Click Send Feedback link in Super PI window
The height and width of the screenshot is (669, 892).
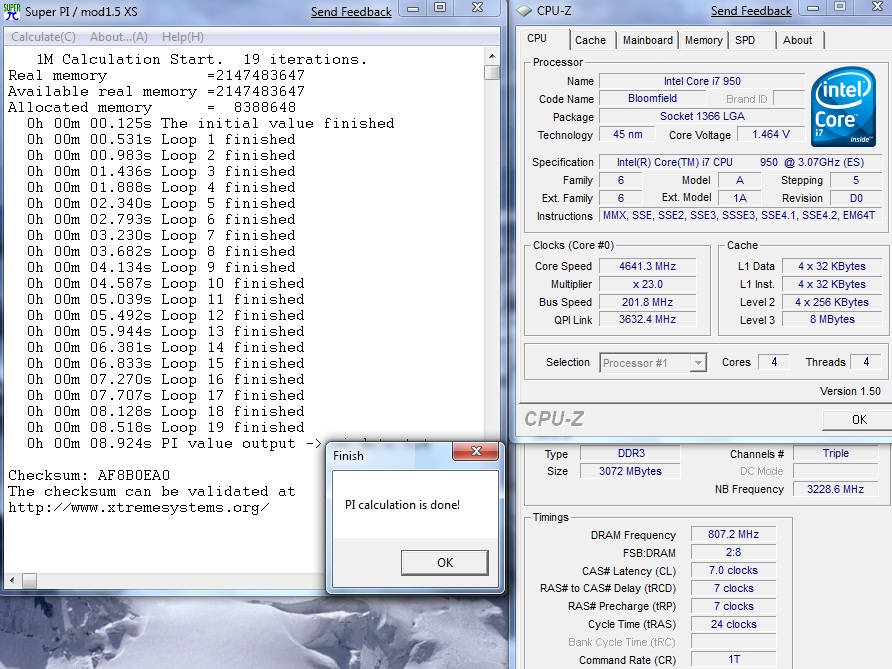pos(351,12)
